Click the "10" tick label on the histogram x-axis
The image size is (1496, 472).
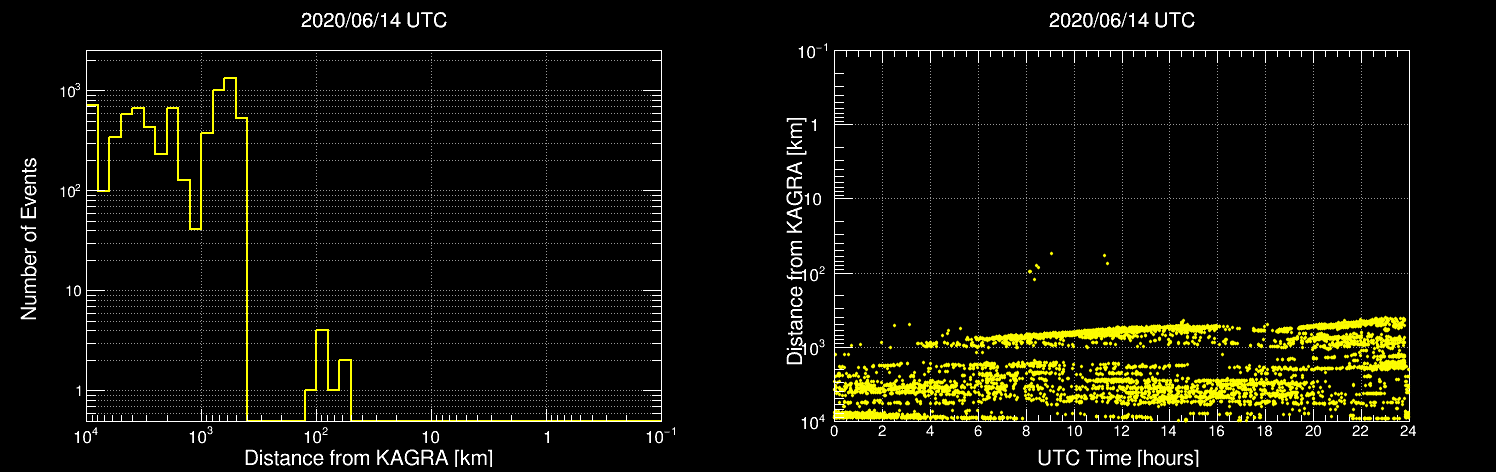pos(431,438)
